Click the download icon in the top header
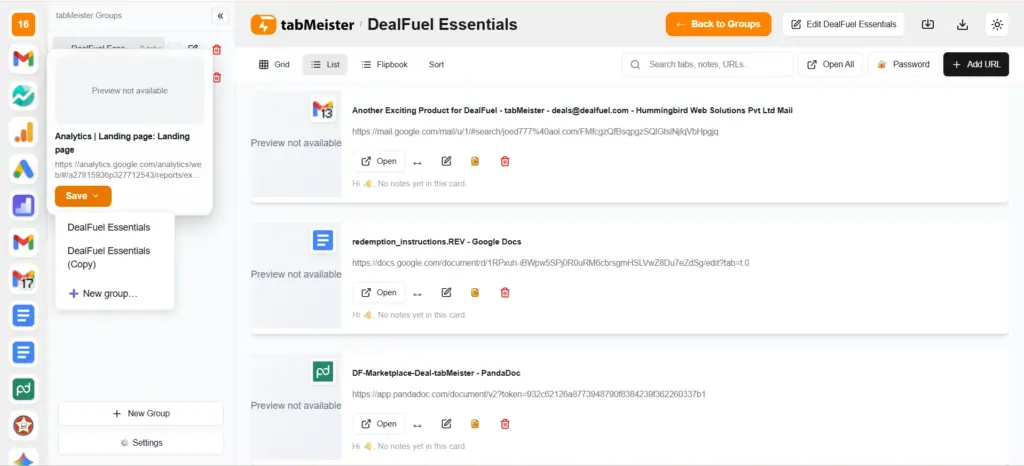Viewport: 1024px width, 466px height. 963,25
